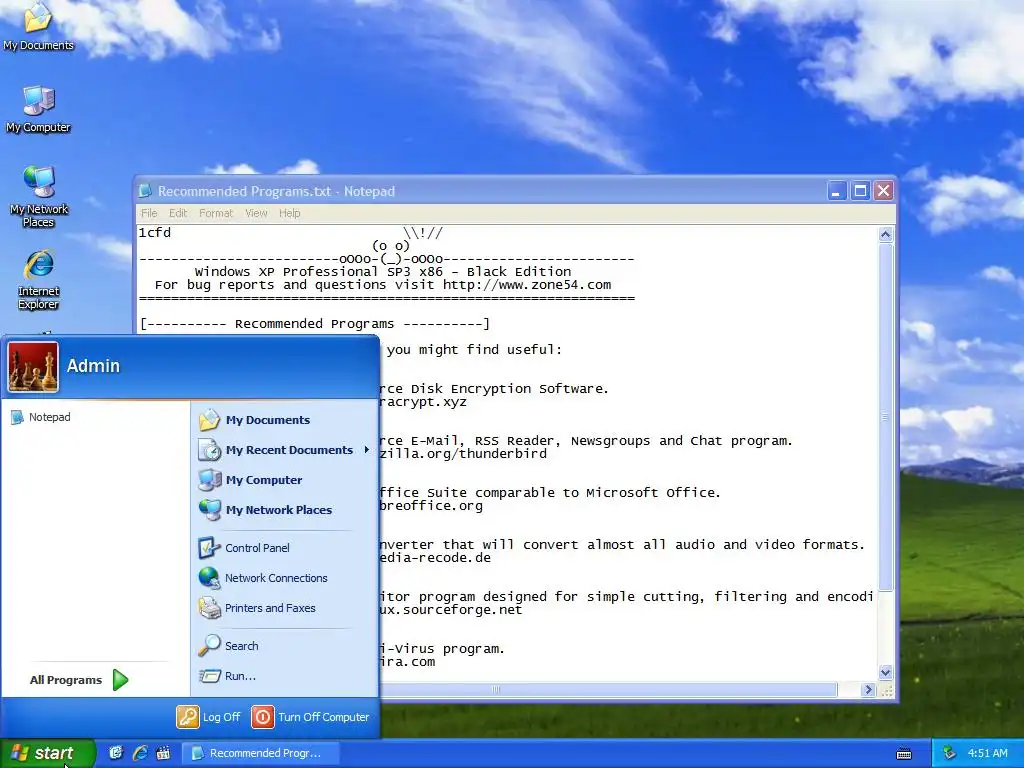Launch Search from the Start menu
The image size is (1024, 768).
coord(229,646)
